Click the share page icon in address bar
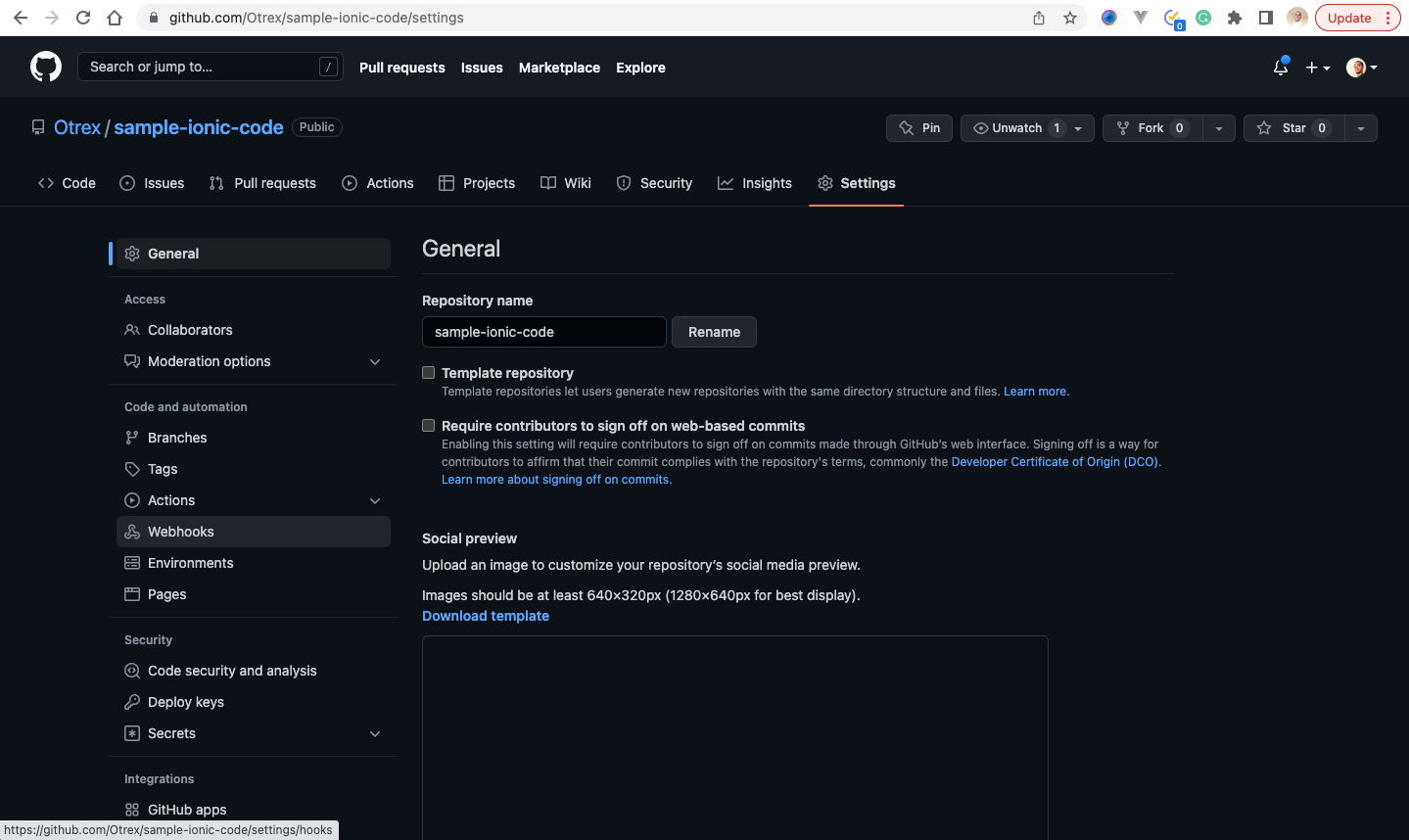The image size is (1409, 840). tap(1039, 18)
